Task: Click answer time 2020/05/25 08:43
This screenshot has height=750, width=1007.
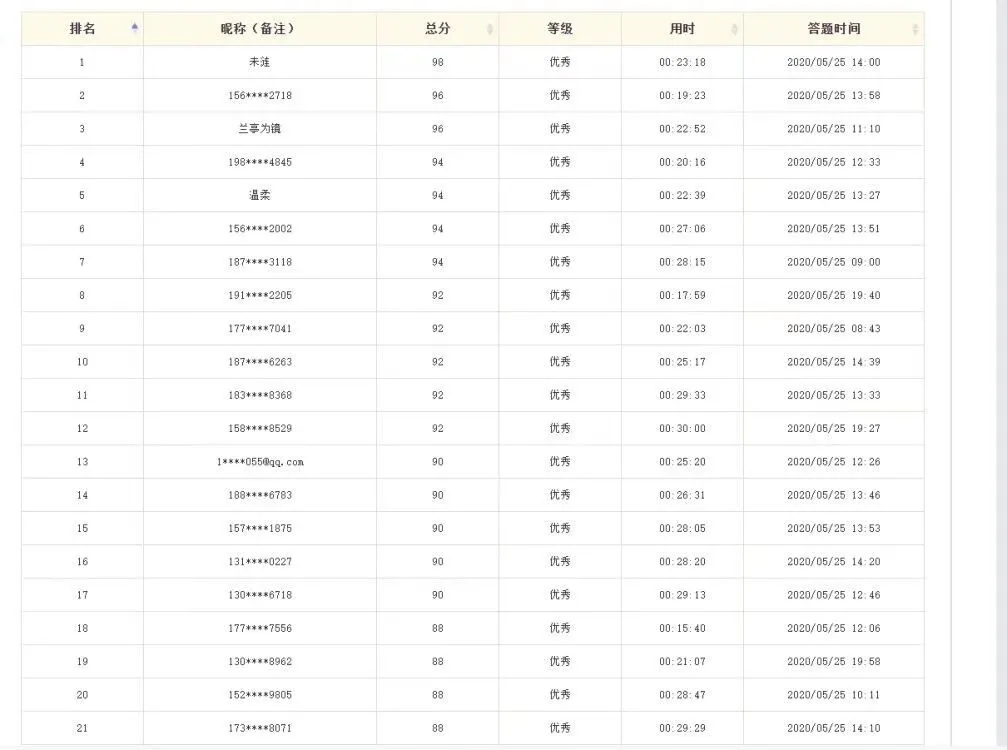Action: (x=833, y=328)
